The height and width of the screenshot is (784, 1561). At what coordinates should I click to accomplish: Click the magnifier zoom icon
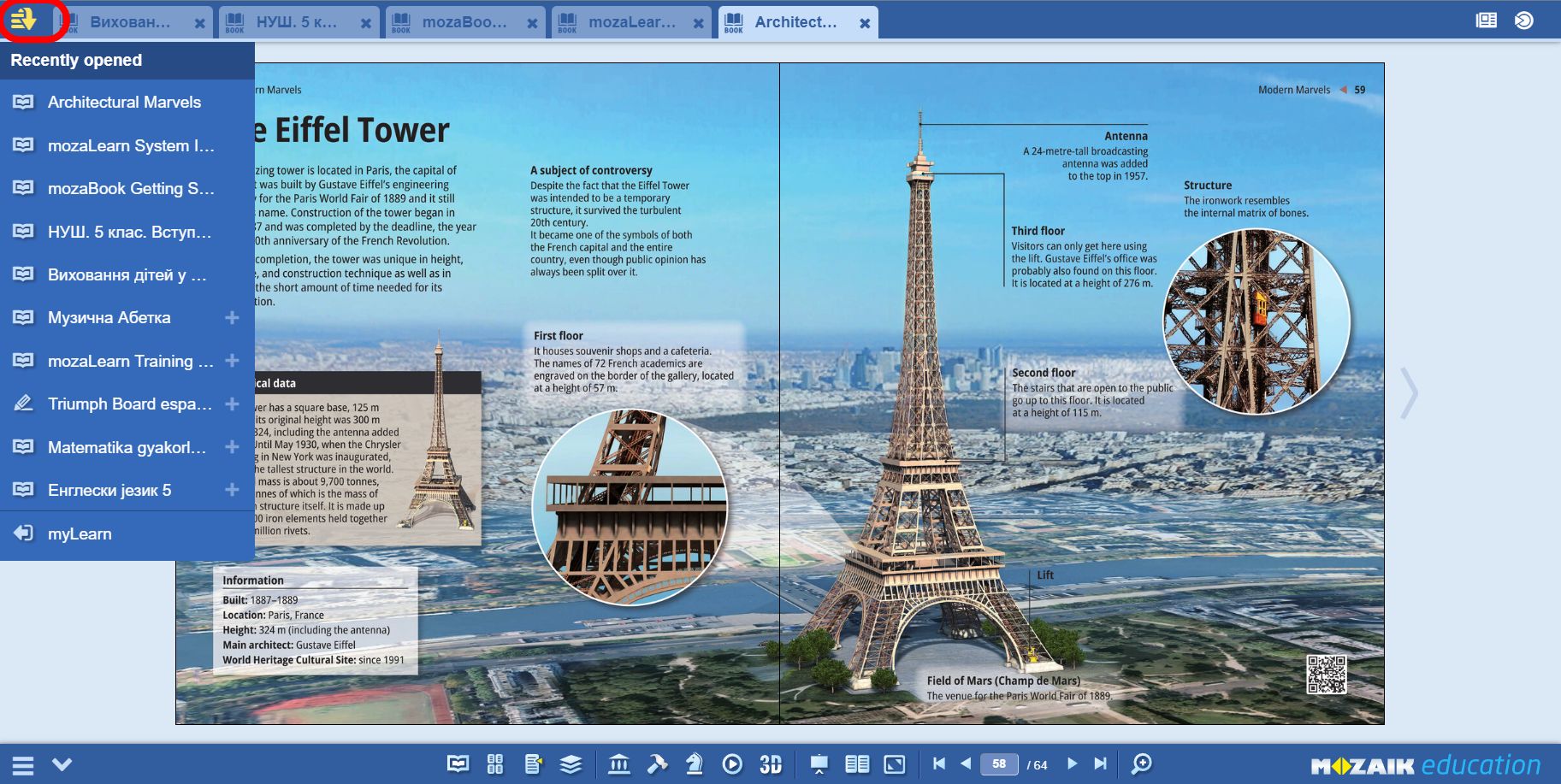tap(1141, 763)
